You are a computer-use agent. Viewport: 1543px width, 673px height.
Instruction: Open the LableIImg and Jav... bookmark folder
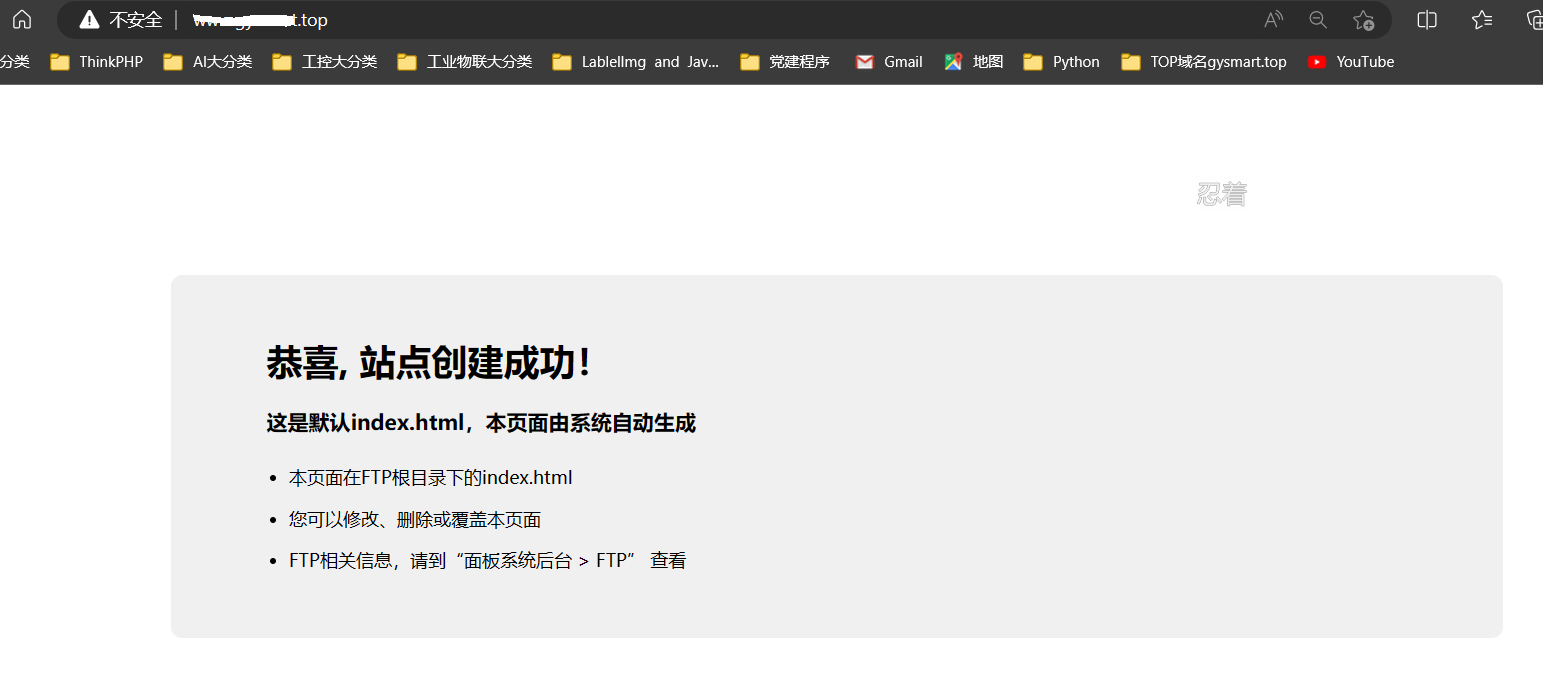click(635, 62)
